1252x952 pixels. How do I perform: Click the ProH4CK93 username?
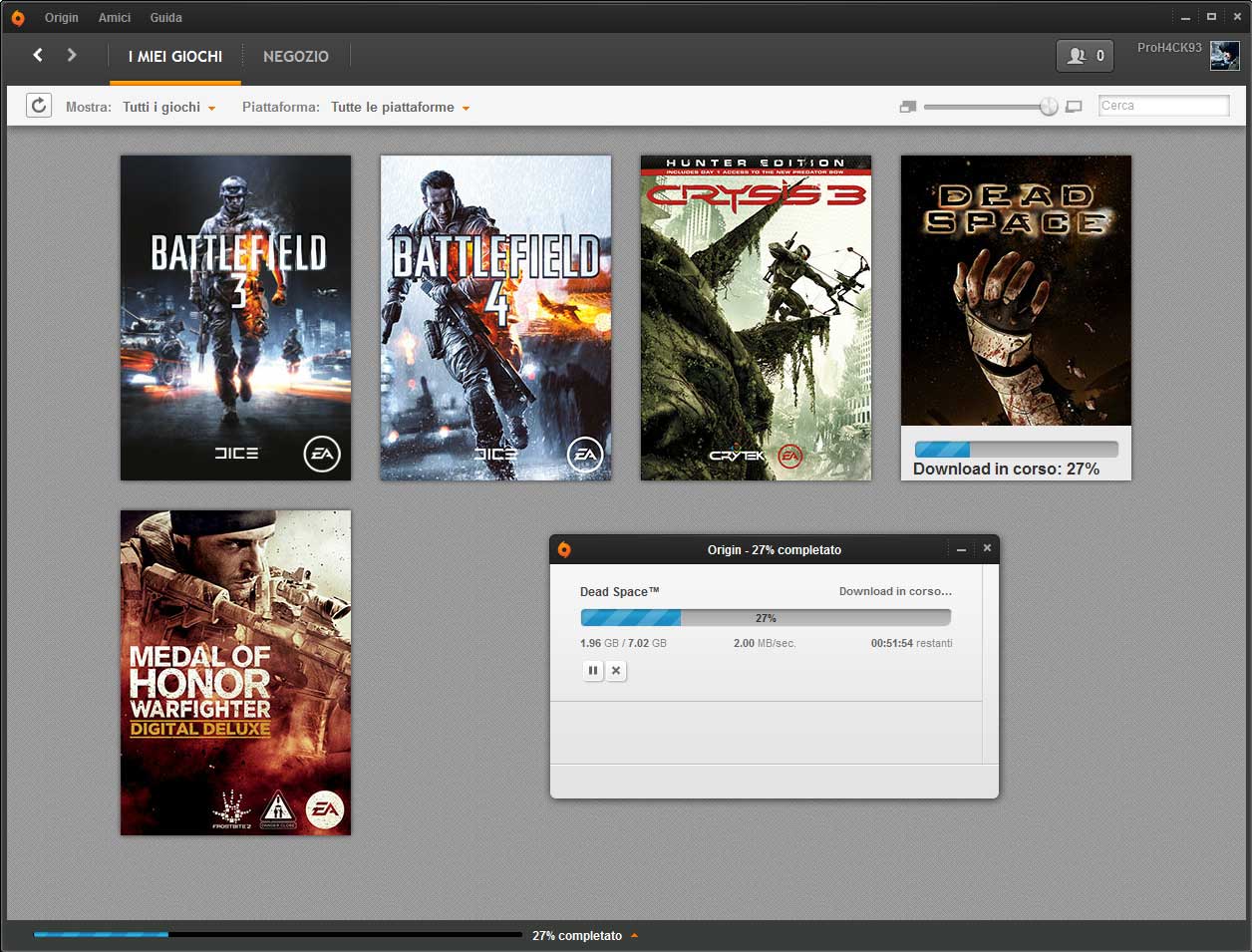pyautogui.click(x=1169, y=48)
